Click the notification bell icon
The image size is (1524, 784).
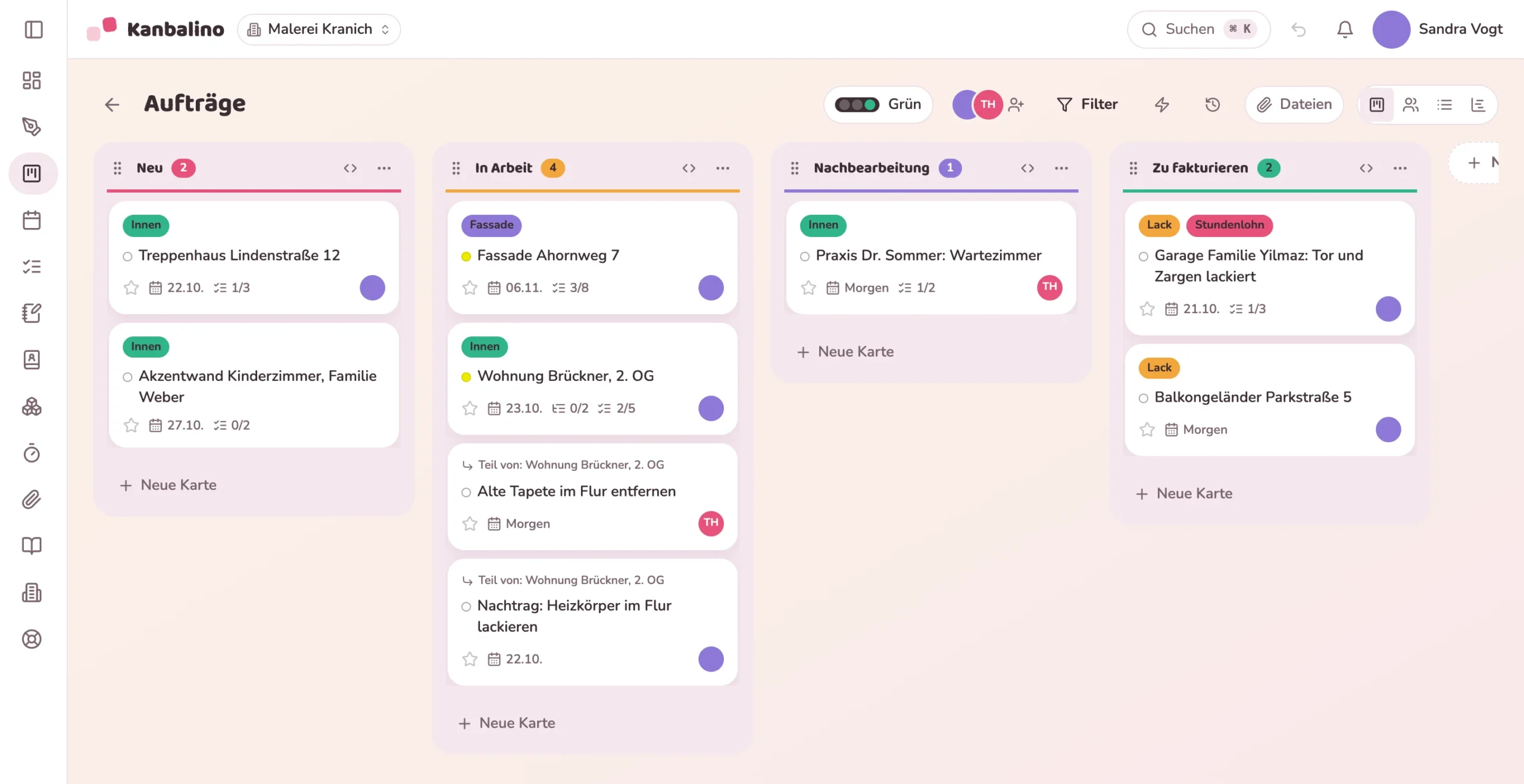click(x=1345, y=29)
